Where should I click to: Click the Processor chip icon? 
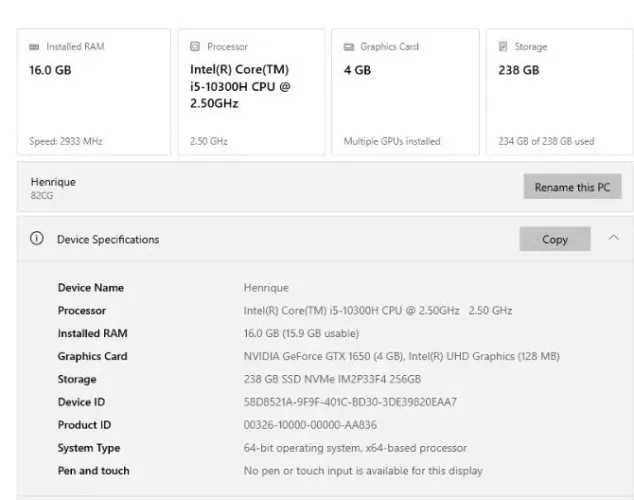(x=195, y=46)
